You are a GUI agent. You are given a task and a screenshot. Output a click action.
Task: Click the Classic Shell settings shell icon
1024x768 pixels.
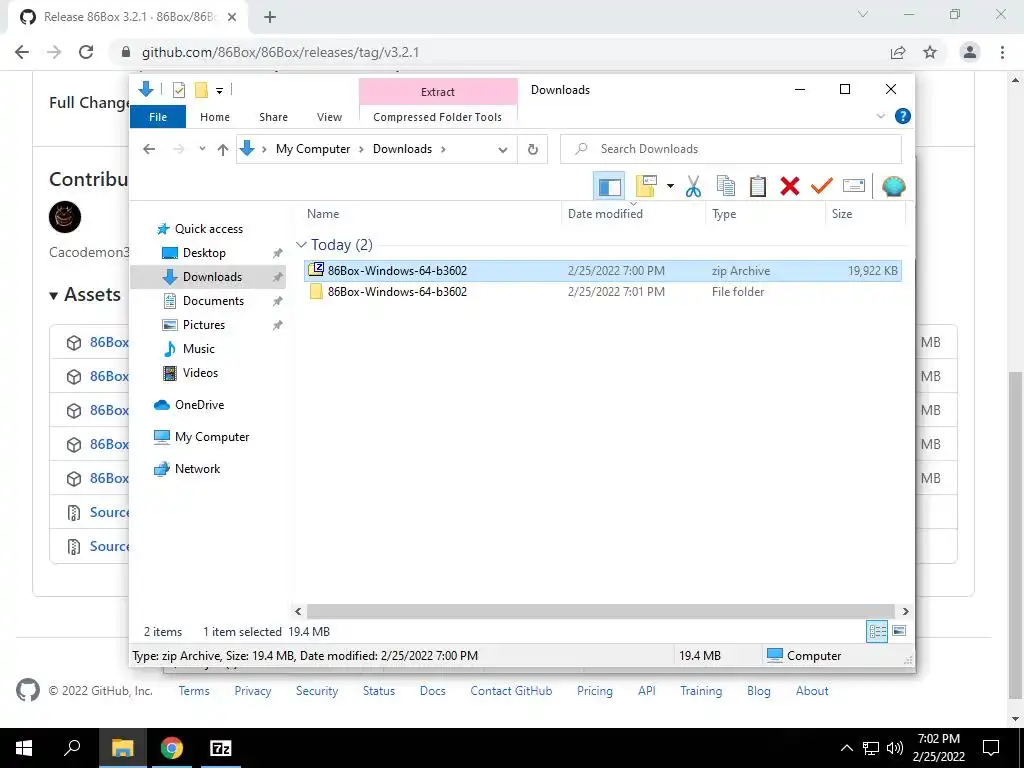point(893,187)
